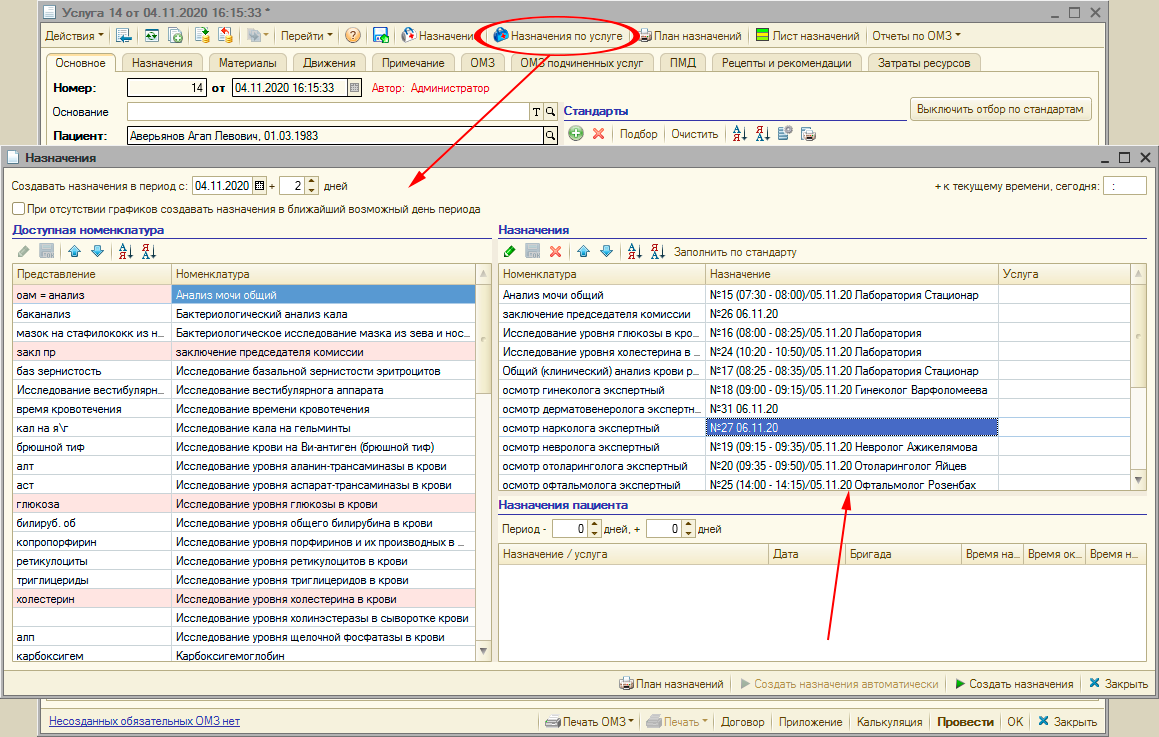The image size is (1159, 737).
Task: Click the help question mark icon
Action: click(x=353, y=35)
